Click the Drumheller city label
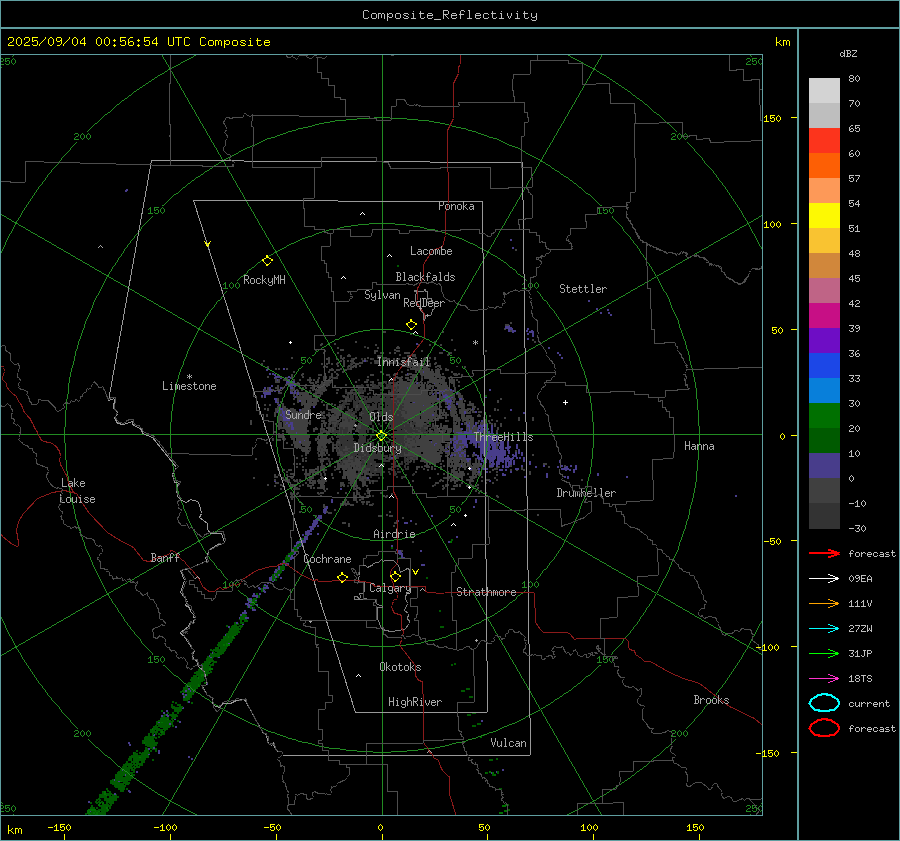This screenshot has height=841, width=900. 586,493
